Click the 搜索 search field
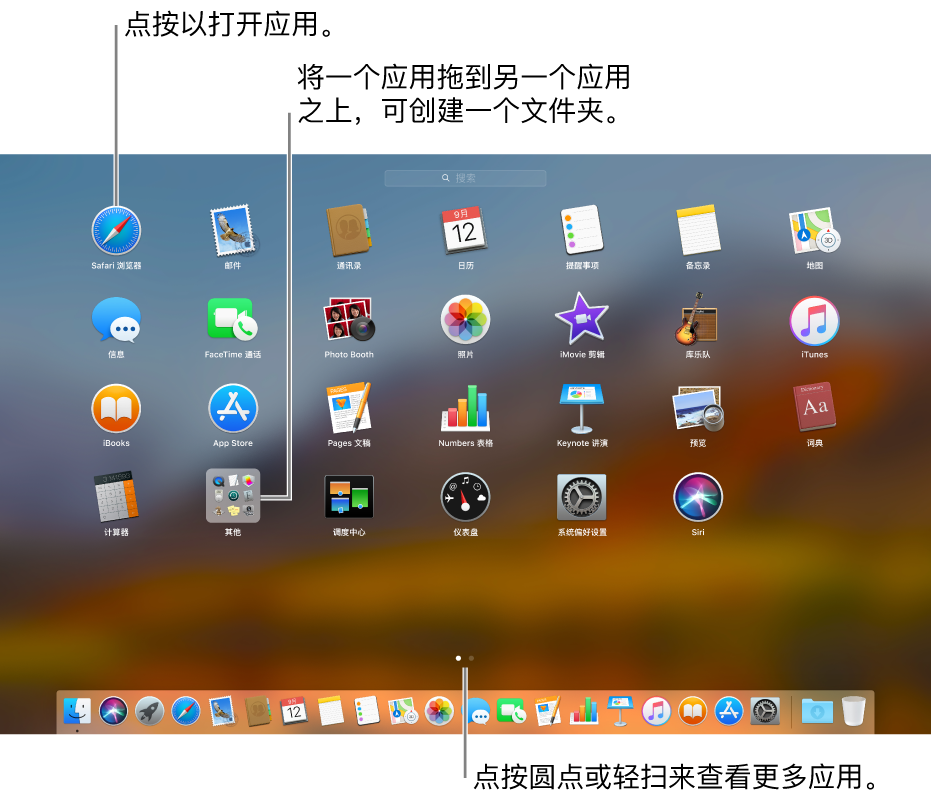The image size is (931, 798). (x=465, y=178)
